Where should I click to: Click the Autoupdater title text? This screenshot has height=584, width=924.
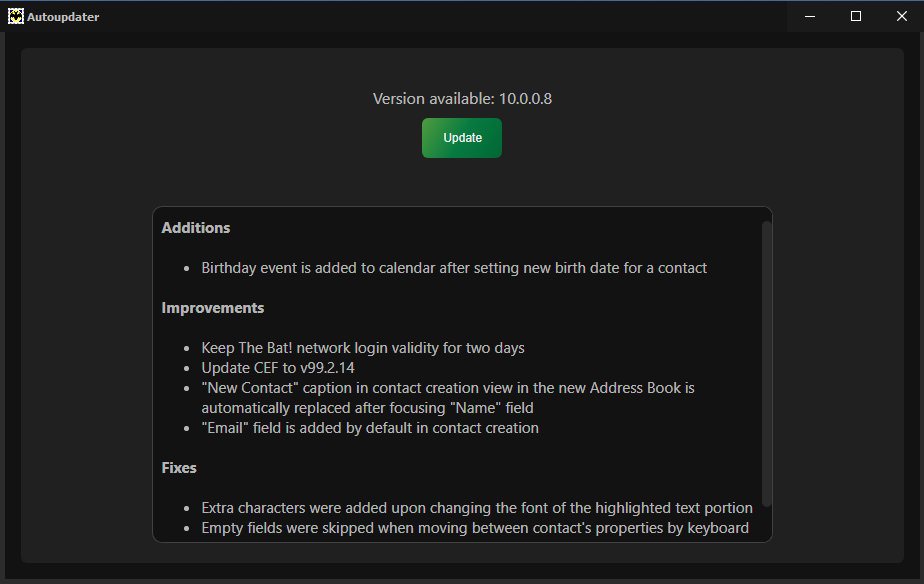(x=63, y=17)
